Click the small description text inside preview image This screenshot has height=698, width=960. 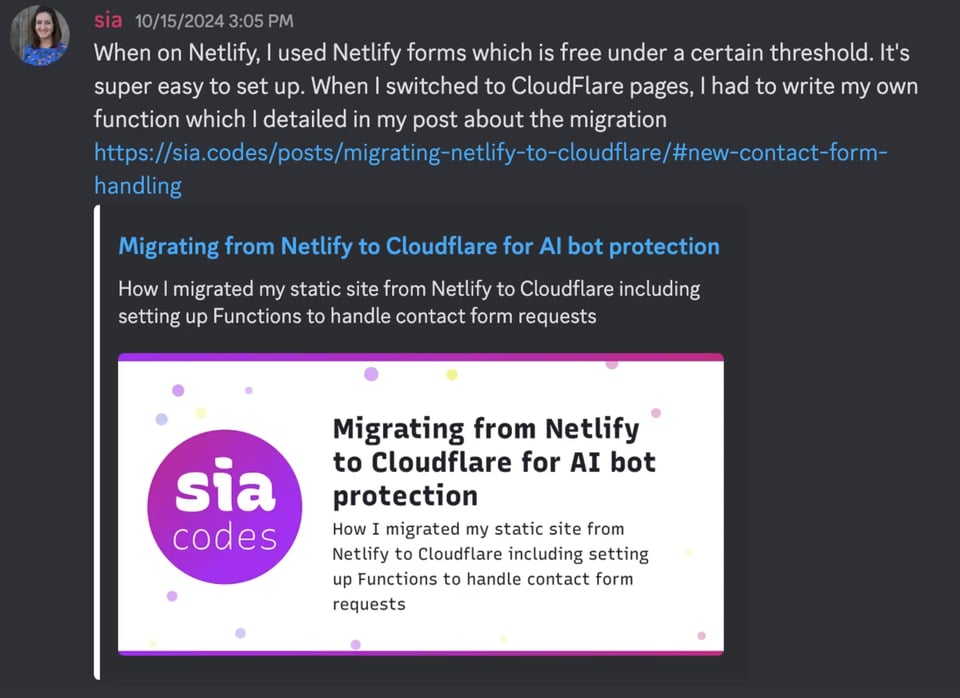(x=490, y=565)
